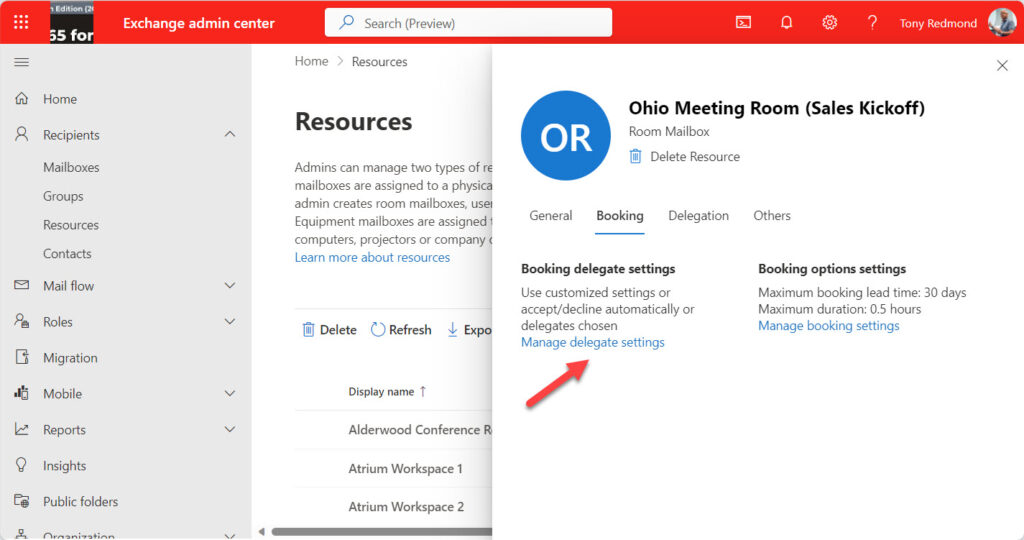Click Manage delegate settings link
1024x540 pixels.
coord(592,342)
